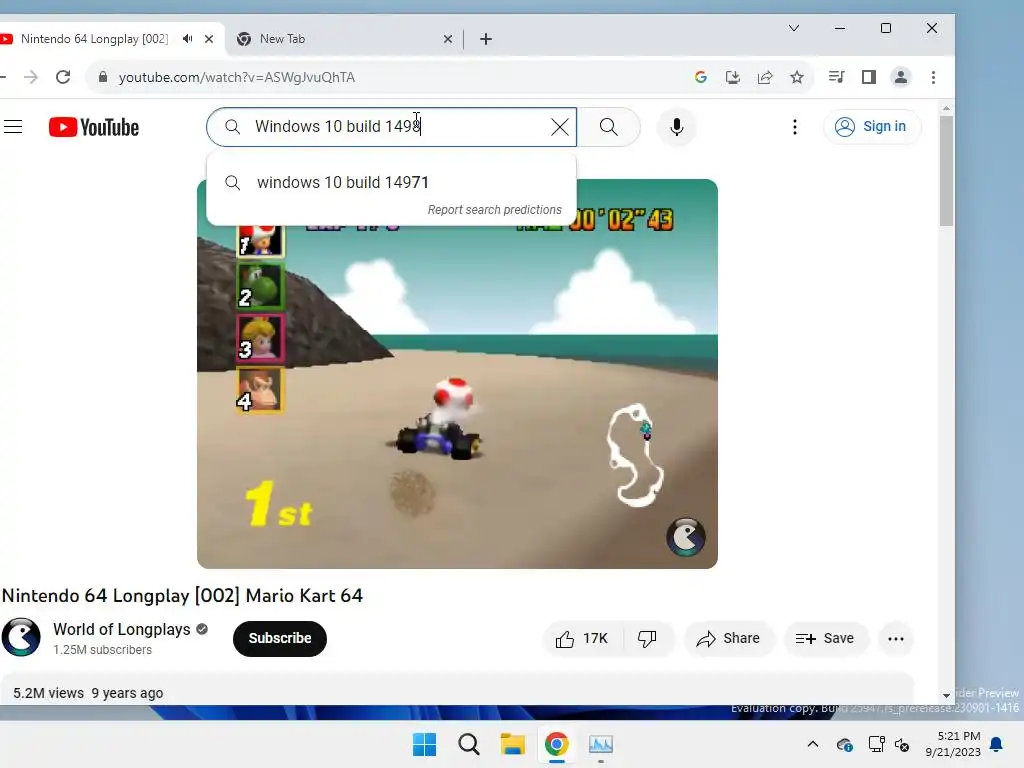
Task: Open more actions ellipsis under video
Action: point(896,639)
